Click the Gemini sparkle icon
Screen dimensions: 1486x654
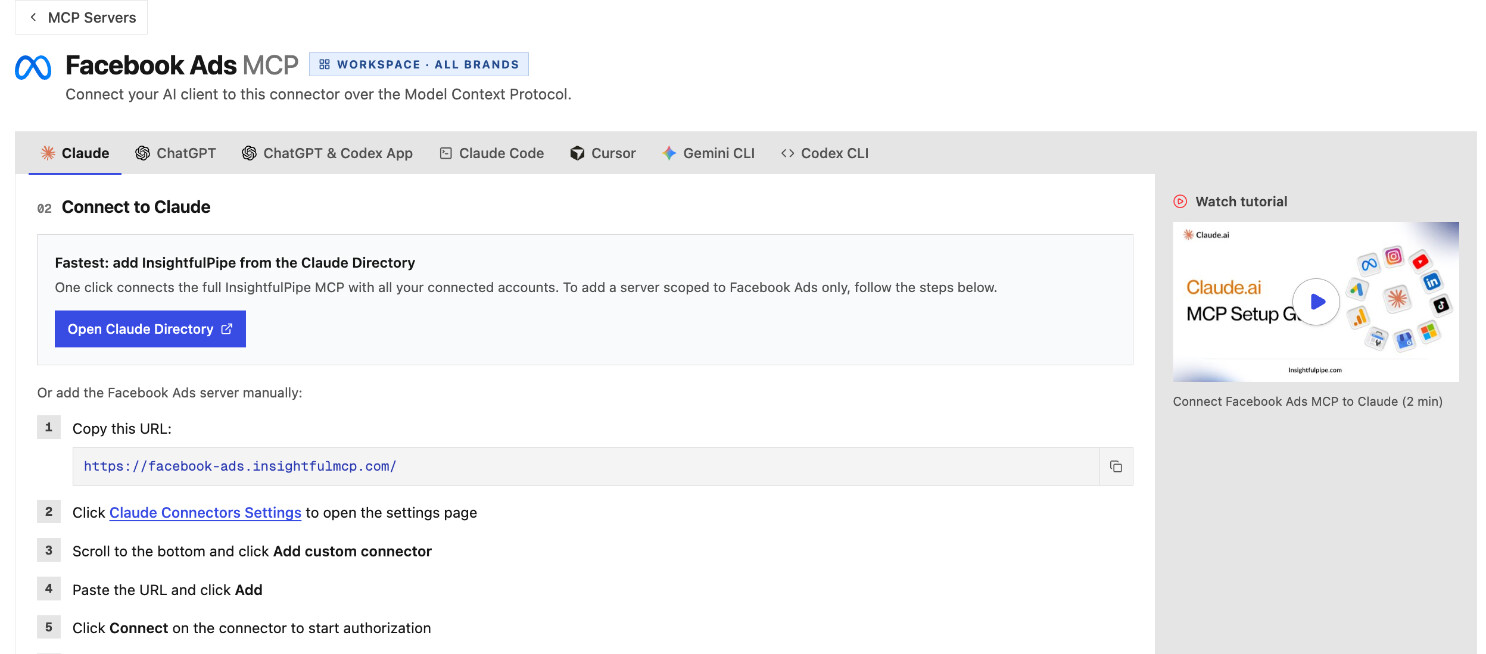tap(670, 153)
